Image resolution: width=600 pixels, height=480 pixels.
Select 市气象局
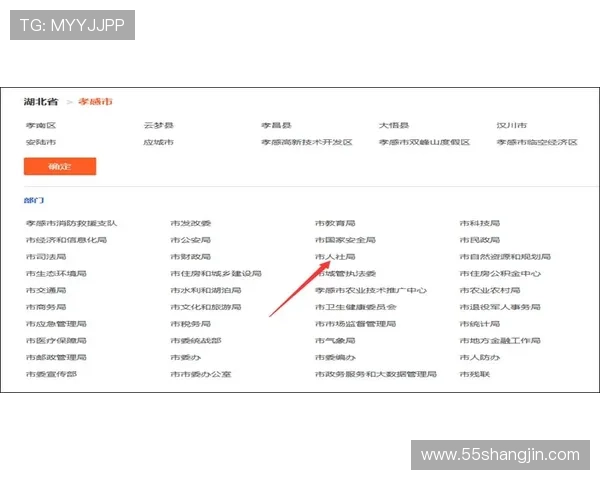[x=335, y=340]
